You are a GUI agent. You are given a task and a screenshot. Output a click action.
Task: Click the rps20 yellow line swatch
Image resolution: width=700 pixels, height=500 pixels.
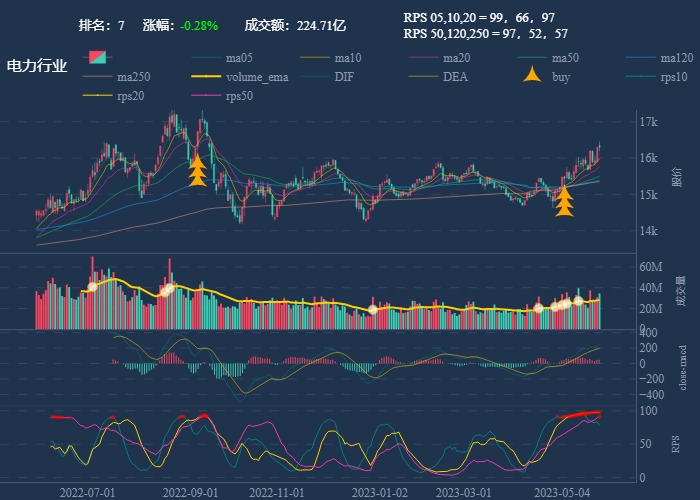[99, 96]
